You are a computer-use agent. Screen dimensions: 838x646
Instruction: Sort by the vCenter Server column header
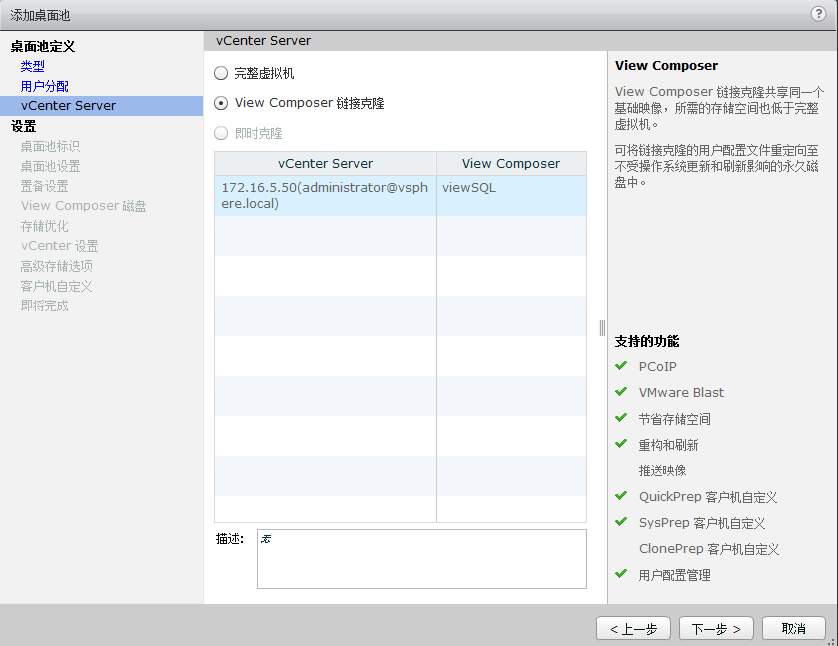coord(325,164)
